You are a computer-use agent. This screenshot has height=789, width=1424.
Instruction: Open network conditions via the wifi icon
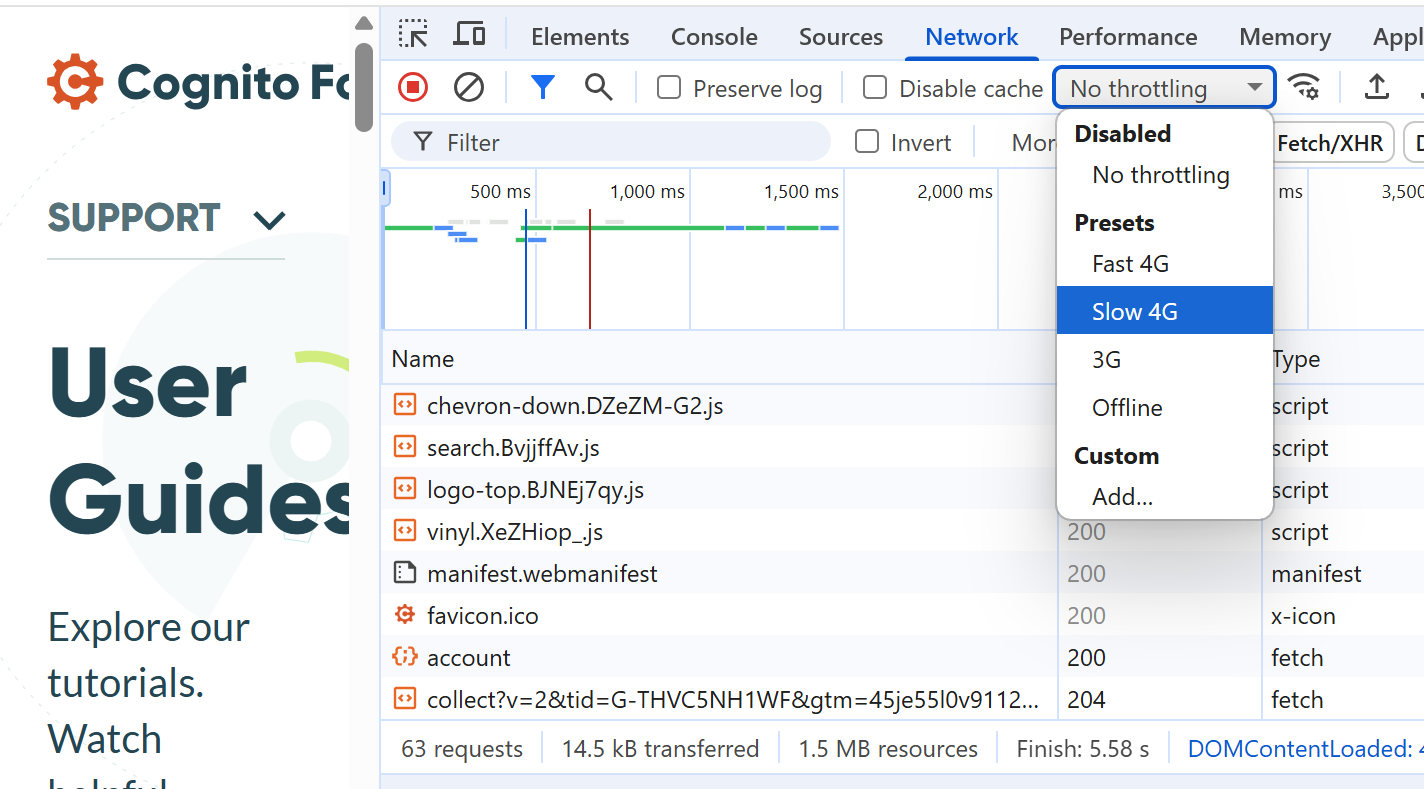click(1305, 87)
